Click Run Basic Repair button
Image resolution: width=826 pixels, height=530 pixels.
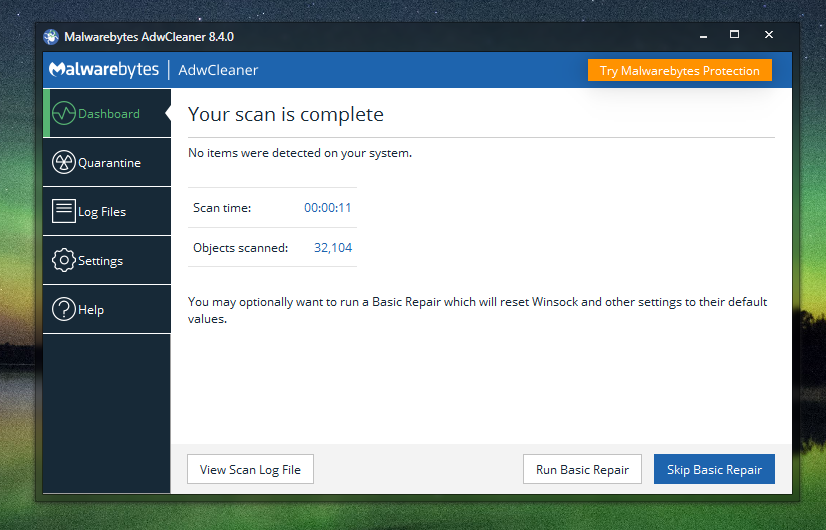coord(582,469)
